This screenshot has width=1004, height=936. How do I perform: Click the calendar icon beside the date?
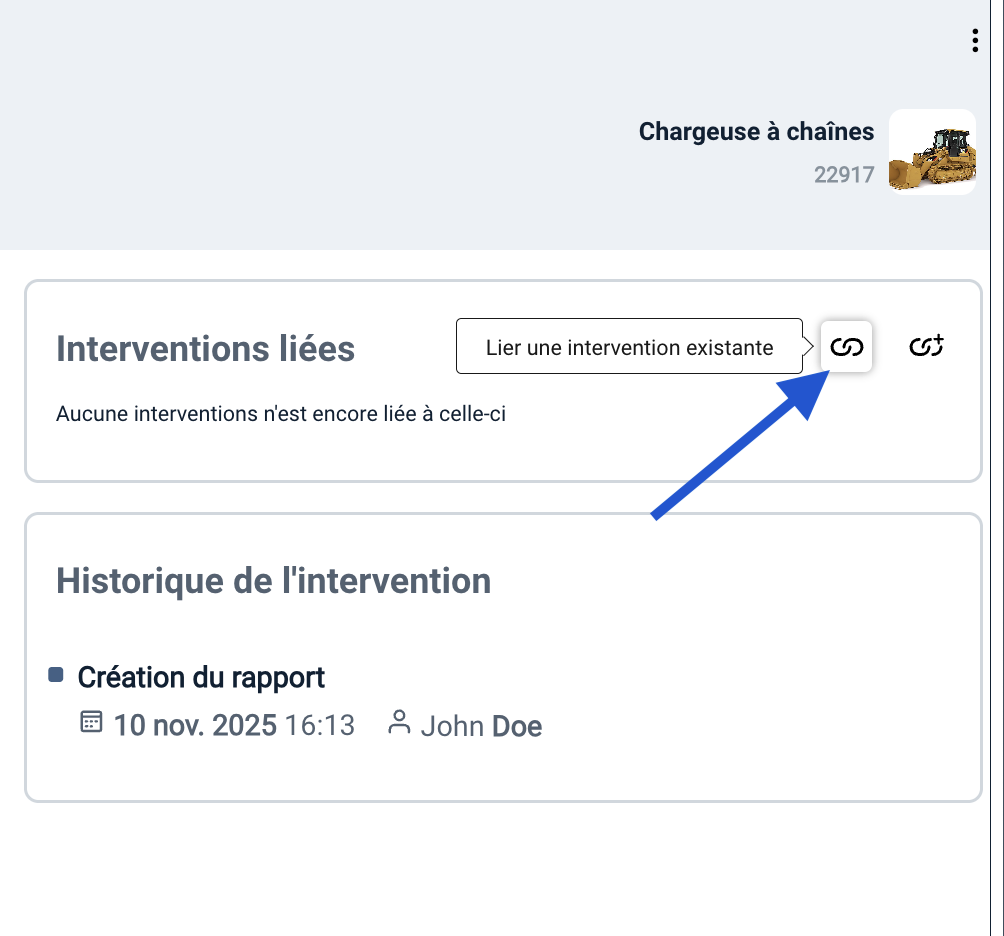[91, 722]
